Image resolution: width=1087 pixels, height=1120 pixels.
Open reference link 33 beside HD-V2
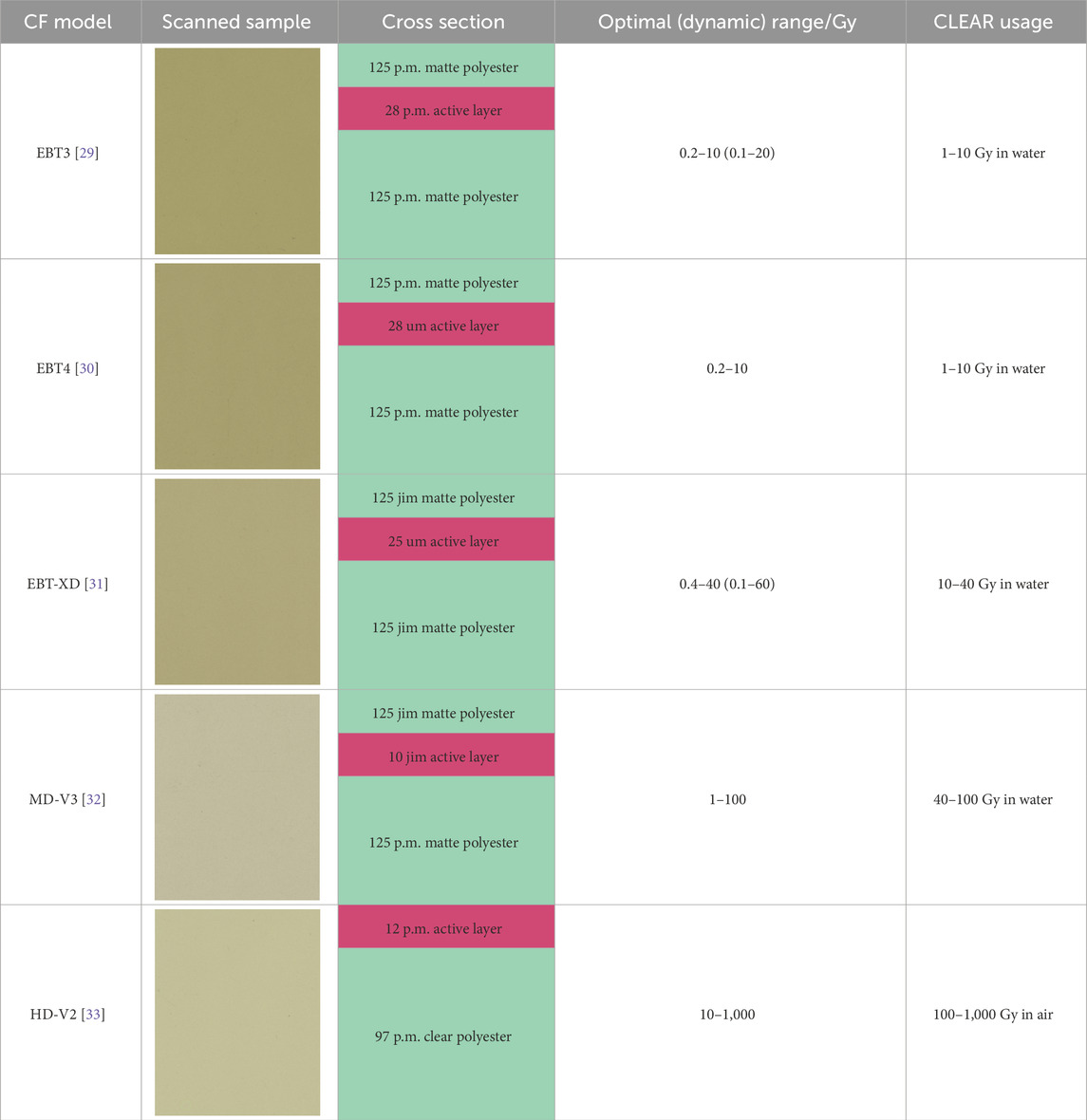point(93,1015)
